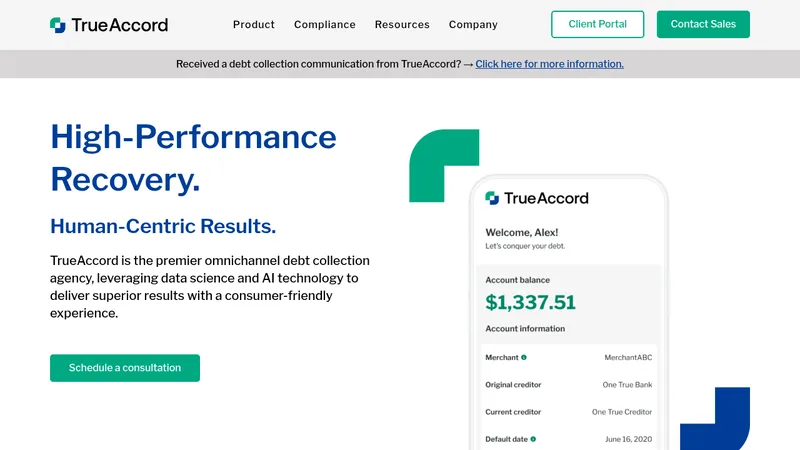Follow 'Click here for more information' link
The width and height of the screenshot is (800, 450).
pyautogui.click(x=549, y=64)
